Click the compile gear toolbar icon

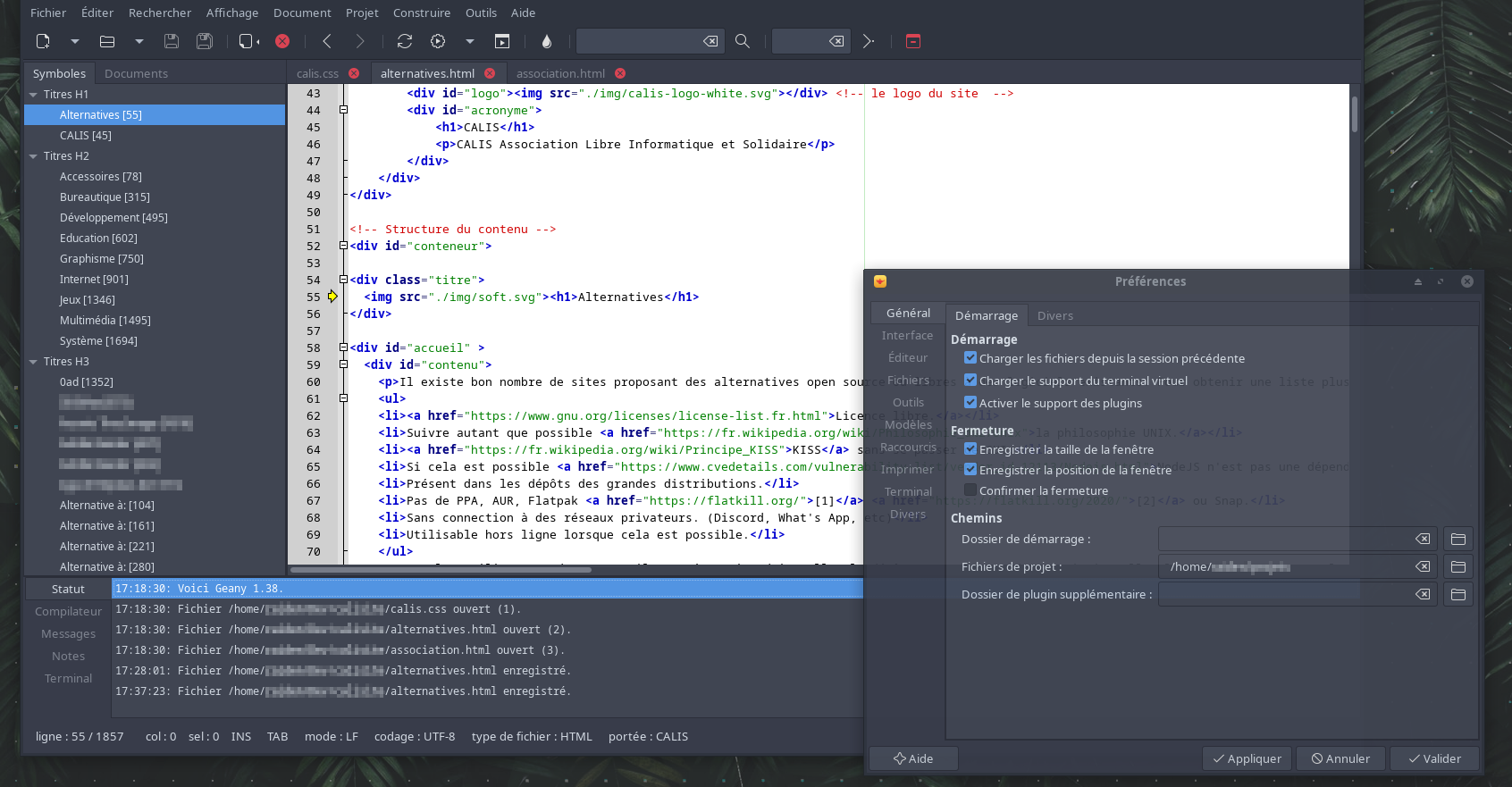(438, 41)
